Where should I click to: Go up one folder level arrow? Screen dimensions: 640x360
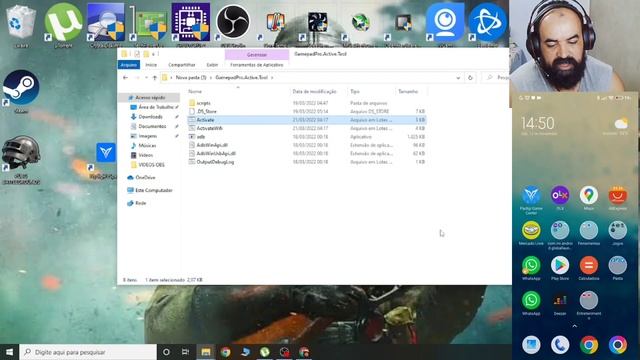(x=155, y=78)
